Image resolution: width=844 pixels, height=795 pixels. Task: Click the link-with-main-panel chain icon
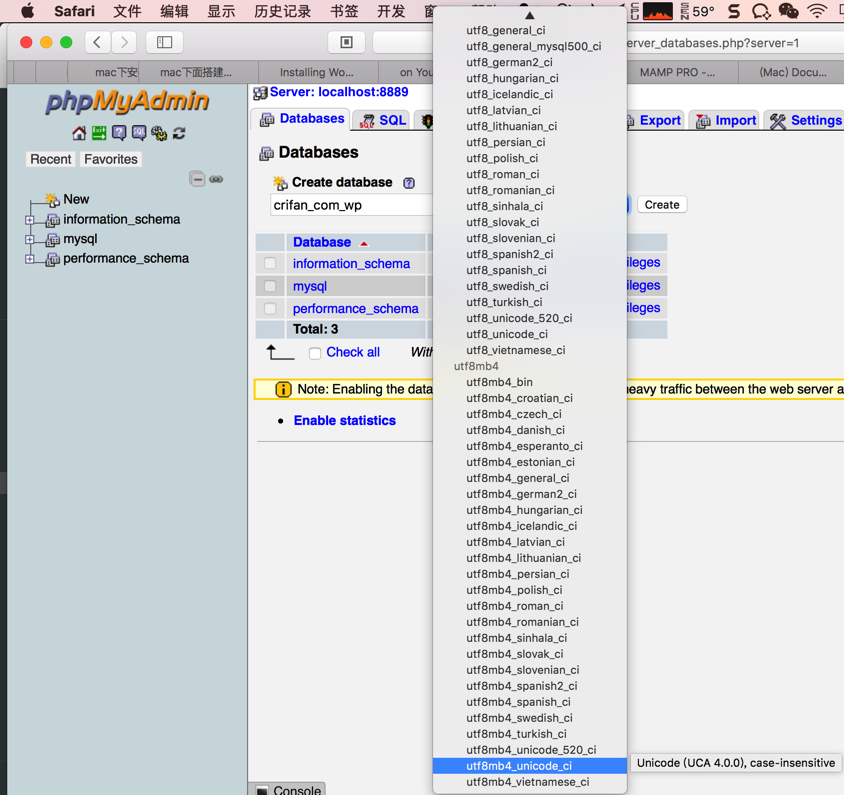click(216, 179)
